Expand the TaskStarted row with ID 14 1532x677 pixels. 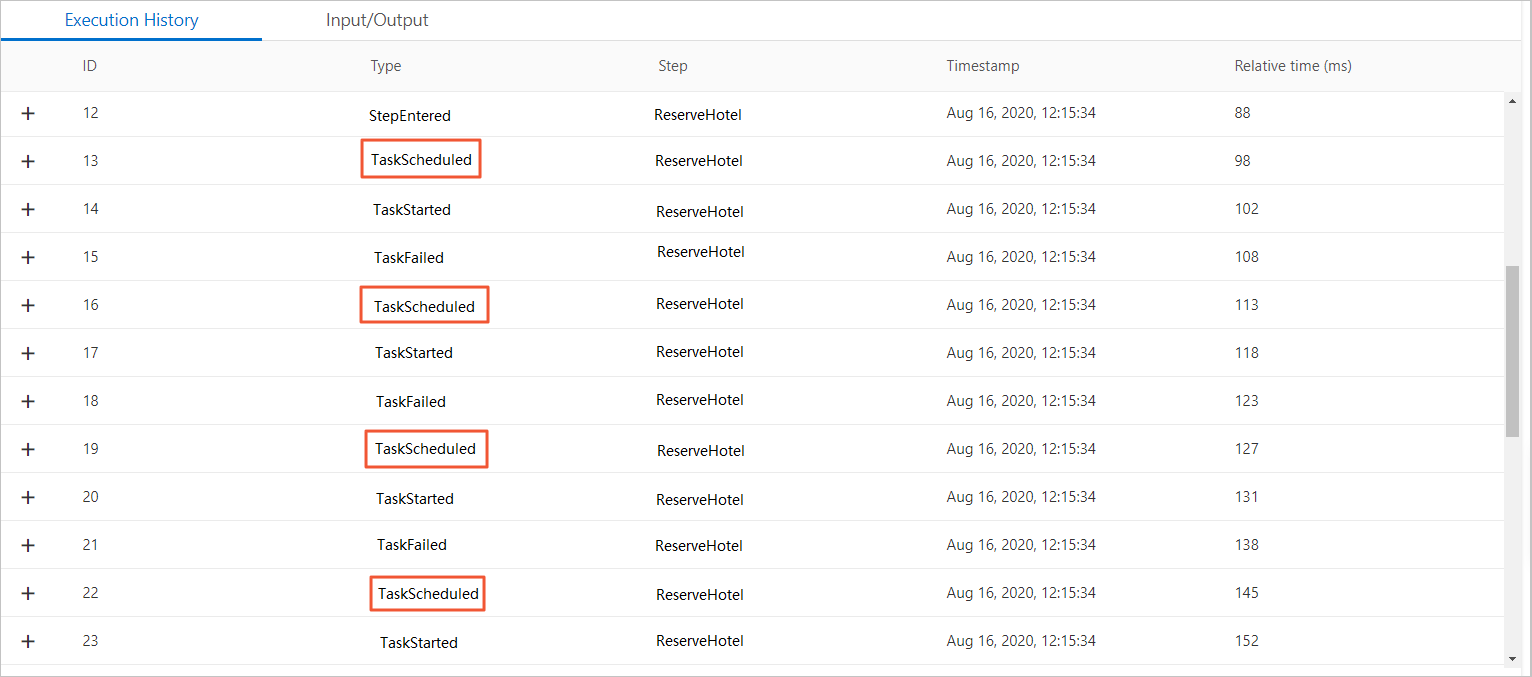(28, 209)
